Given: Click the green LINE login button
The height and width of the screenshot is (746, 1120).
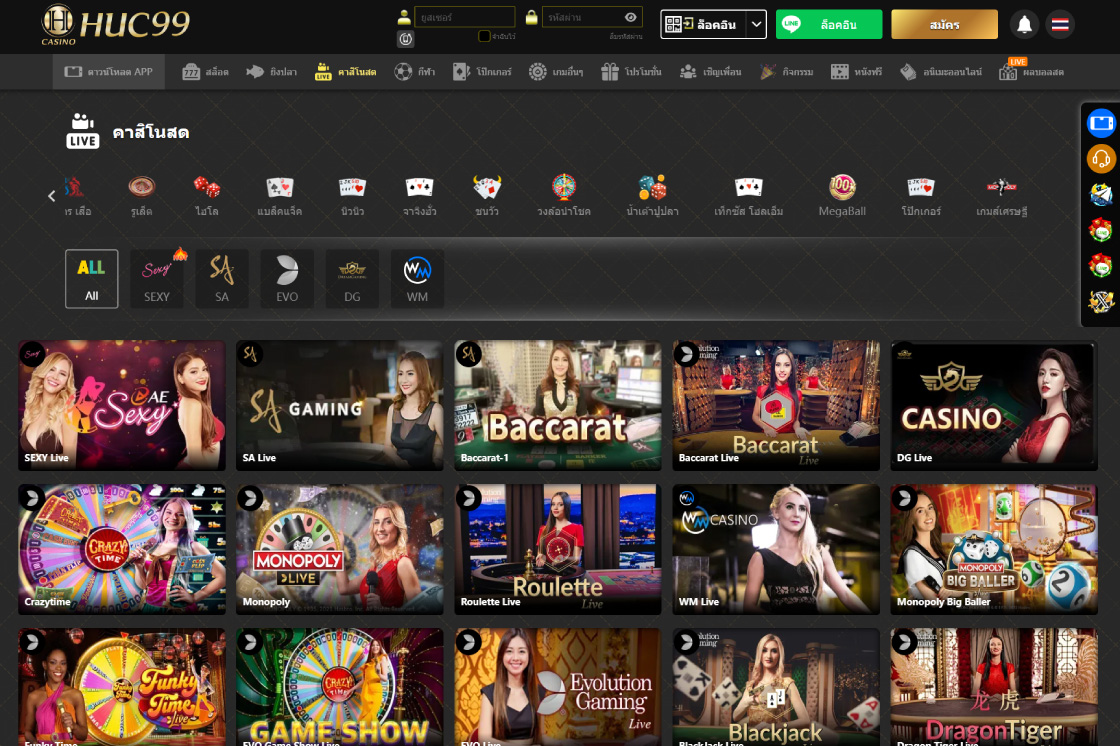Looking at the screenshot, I should pos(829,25).
